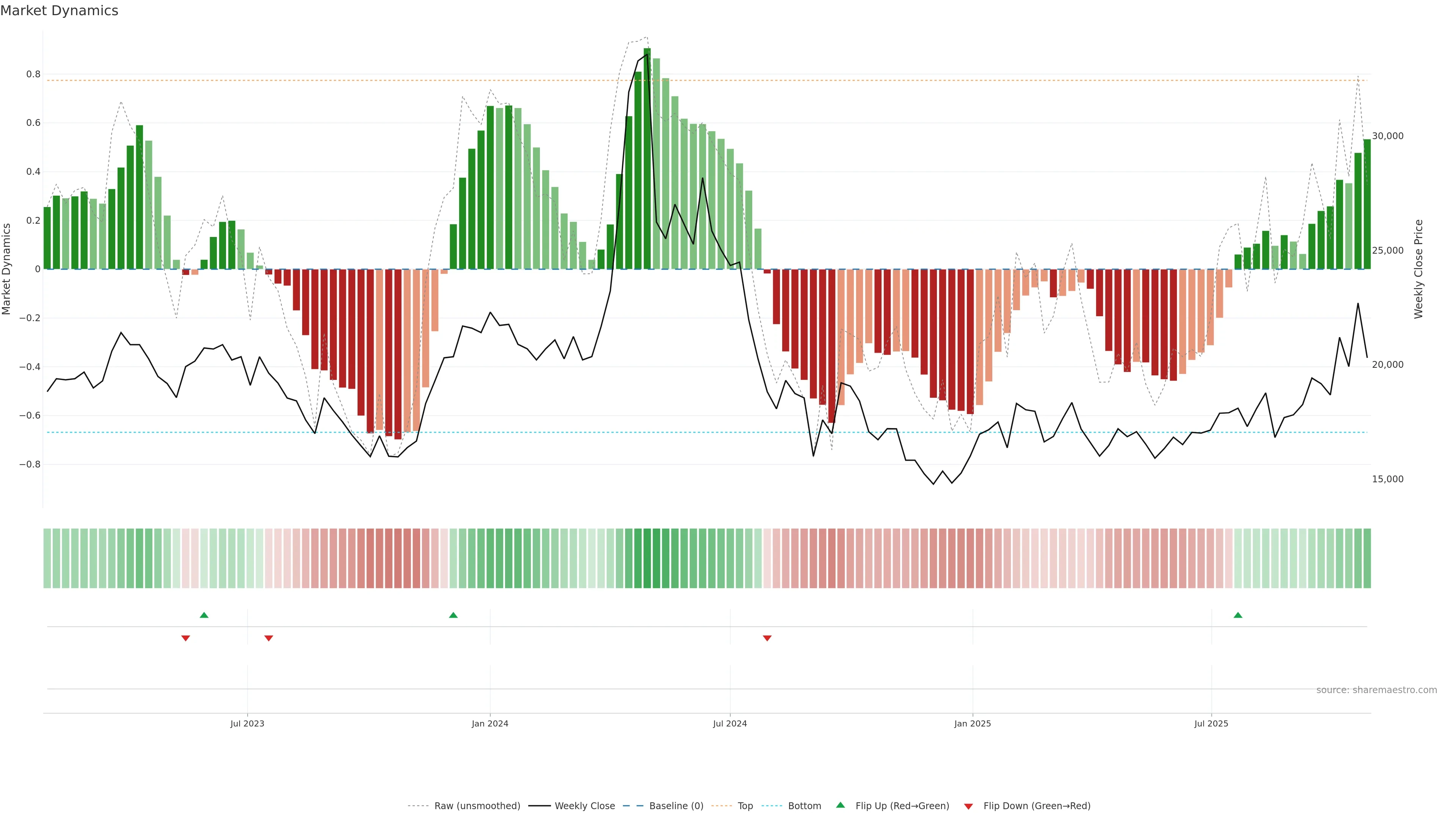Image resolution: width=1456 pixels, height=819 pixels.
Task: Toggle the Weekly Close legend entry
Action: 584,806
